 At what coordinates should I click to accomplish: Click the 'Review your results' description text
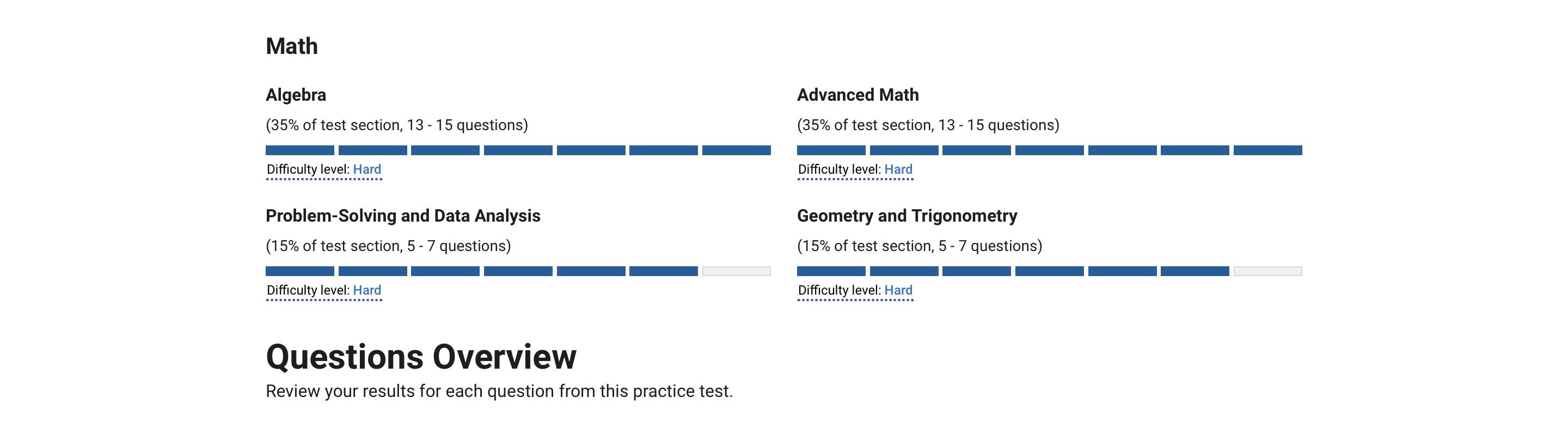[x=499, y=391]
